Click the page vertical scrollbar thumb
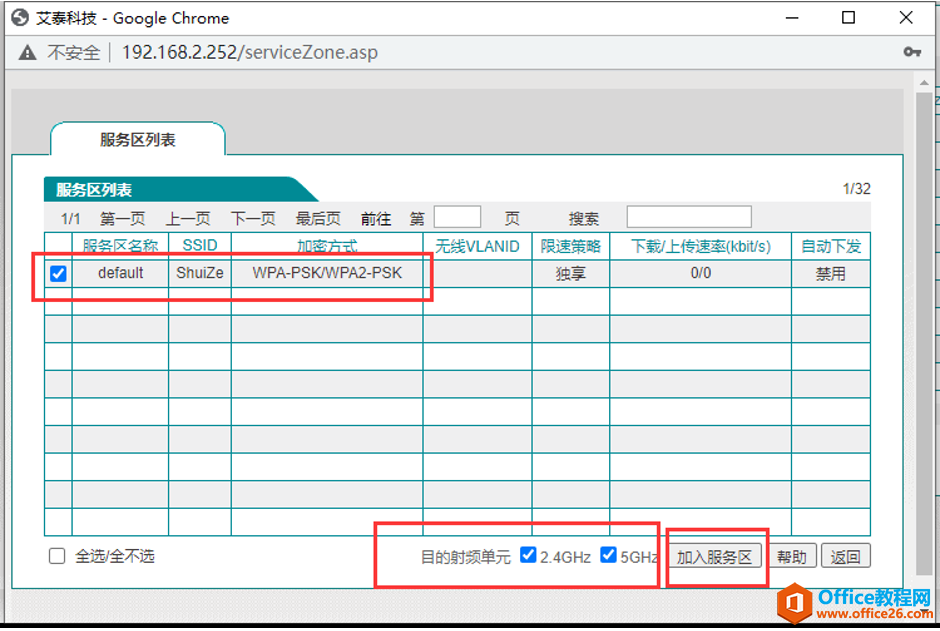 924,333
